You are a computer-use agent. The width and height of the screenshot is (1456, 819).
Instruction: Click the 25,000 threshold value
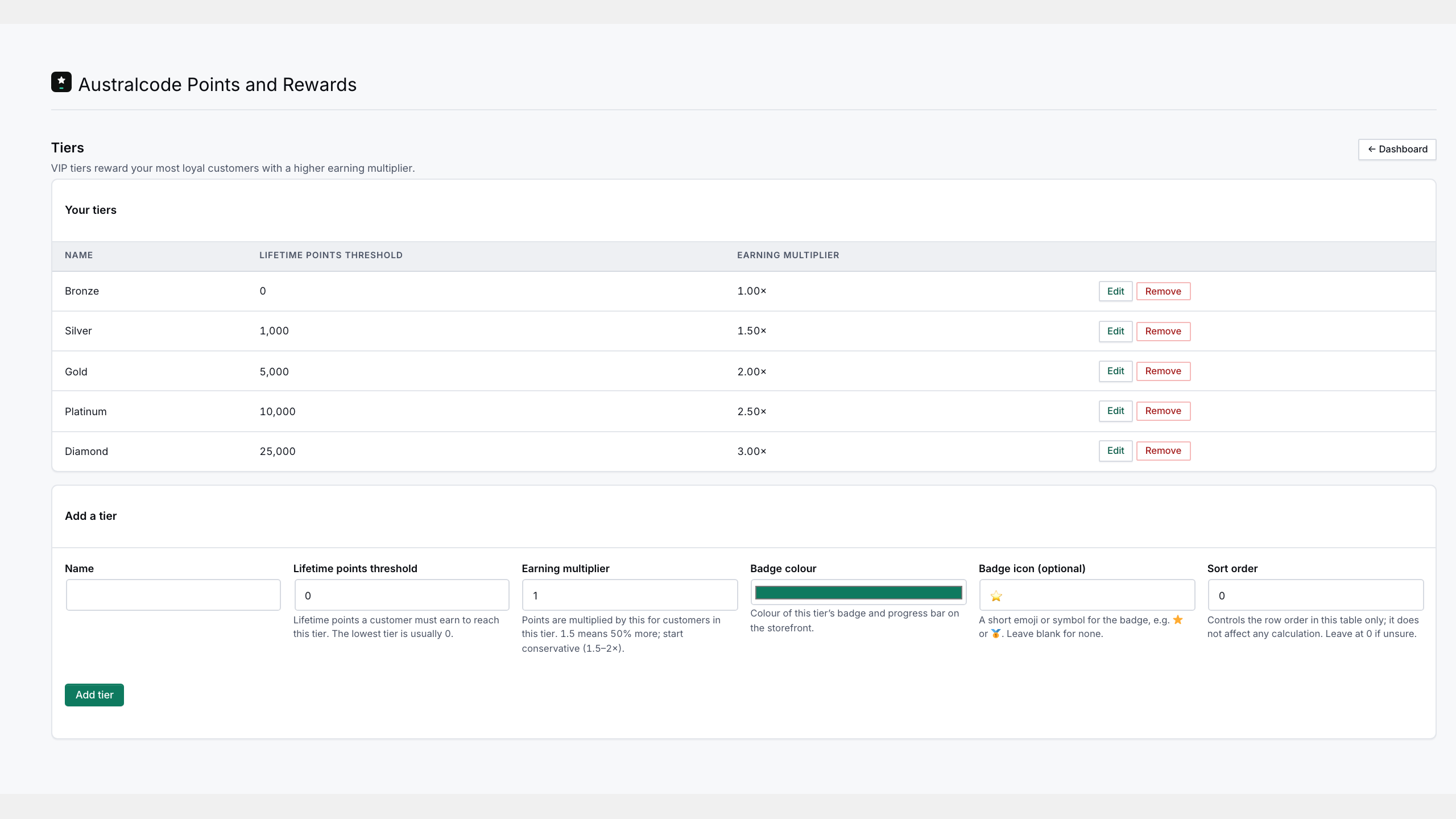click(278, 451)
